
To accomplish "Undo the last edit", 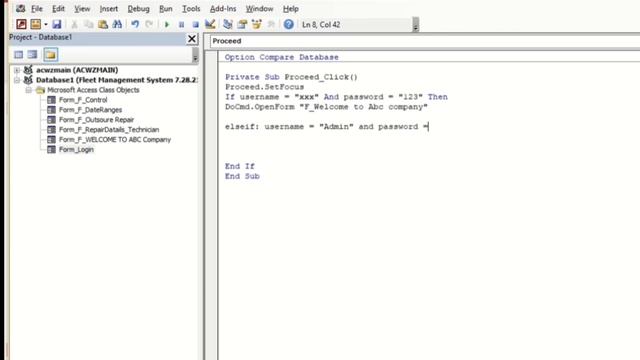I will coord(135,24).
